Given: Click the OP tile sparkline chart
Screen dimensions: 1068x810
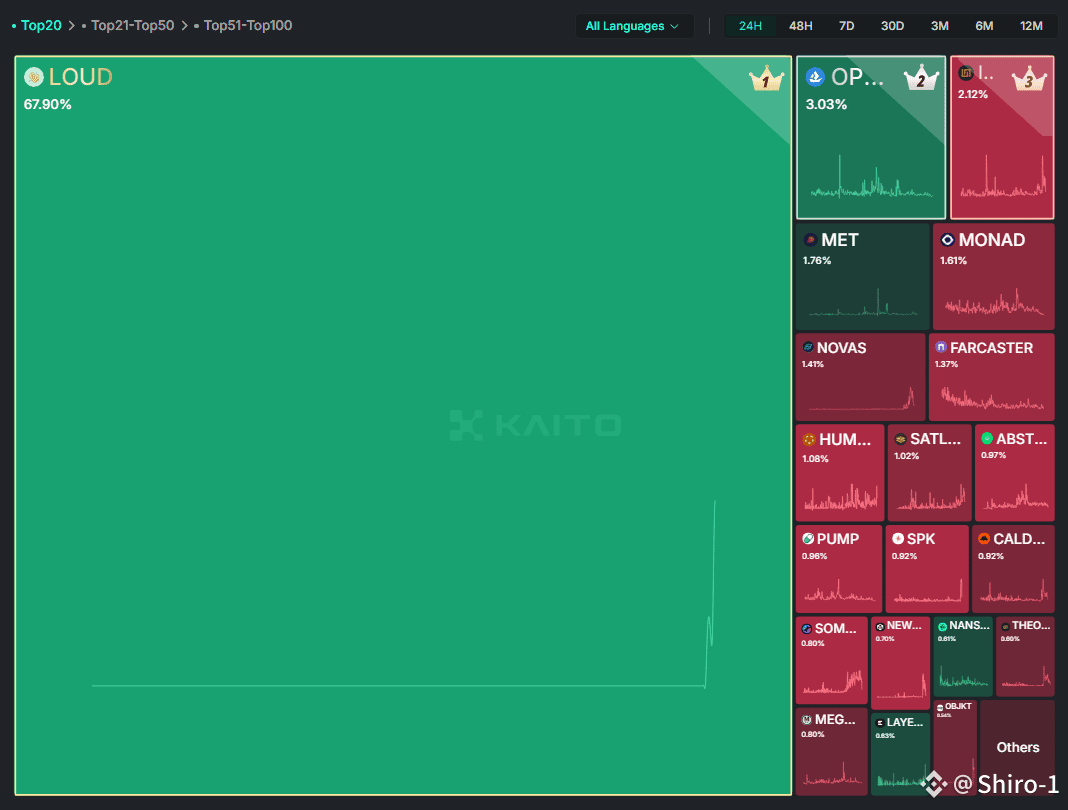Looking at the screenshot, I should [871, 177].
